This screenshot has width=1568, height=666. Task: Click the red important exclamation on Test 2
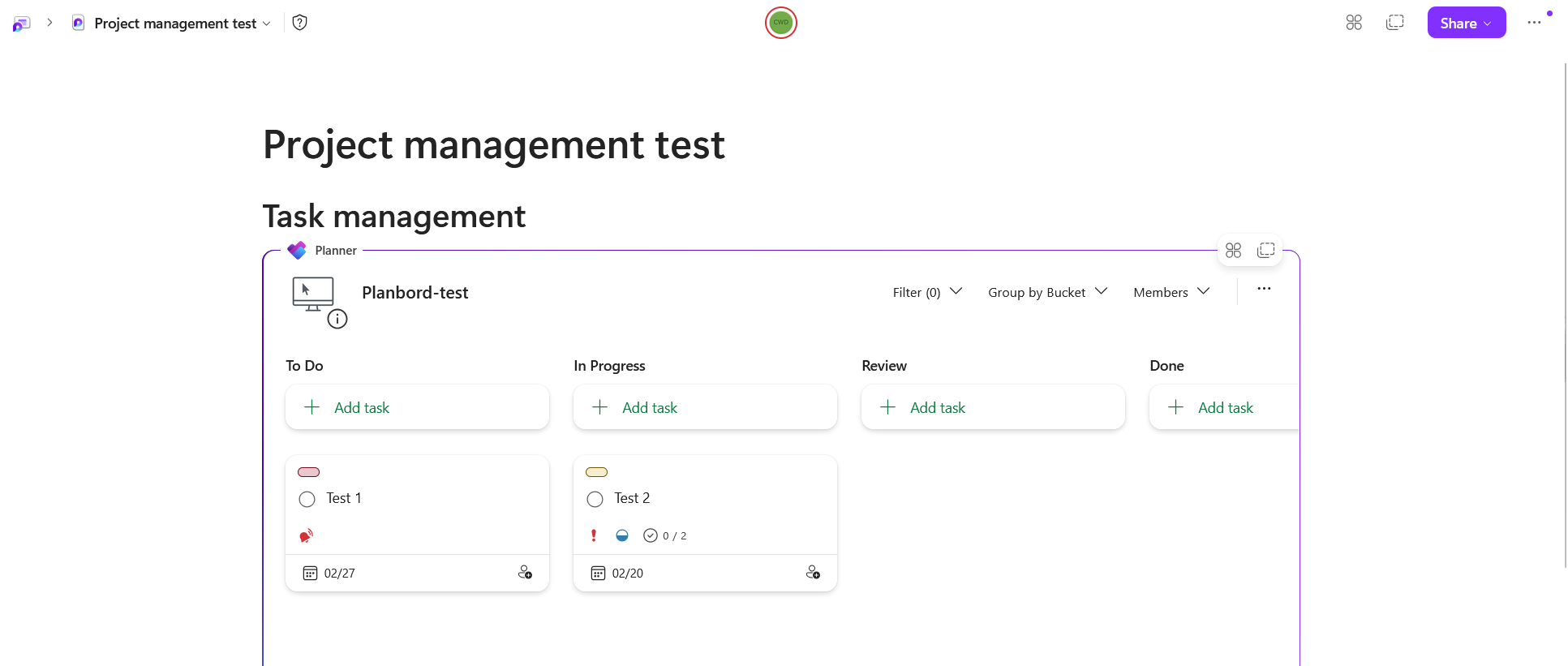point(594,535)
